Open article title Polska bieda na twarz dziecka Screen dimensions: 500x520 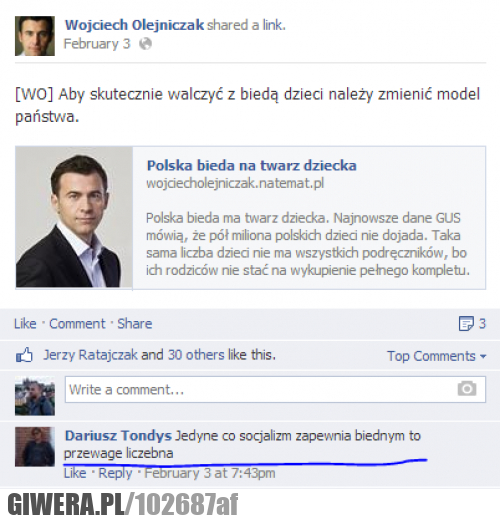click(x=252, y=165)
